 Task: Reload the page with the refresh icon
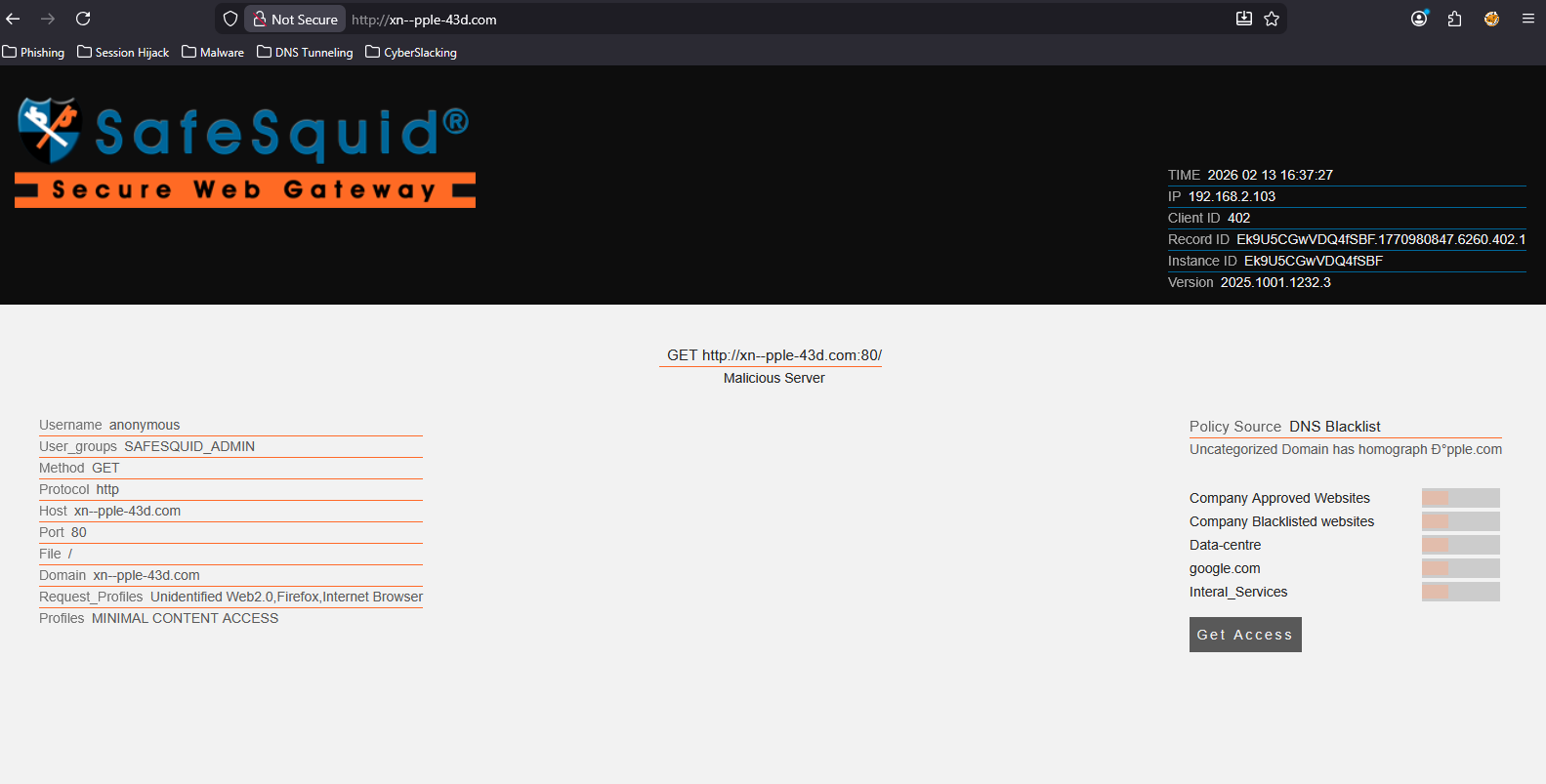[x=83, y=19]
